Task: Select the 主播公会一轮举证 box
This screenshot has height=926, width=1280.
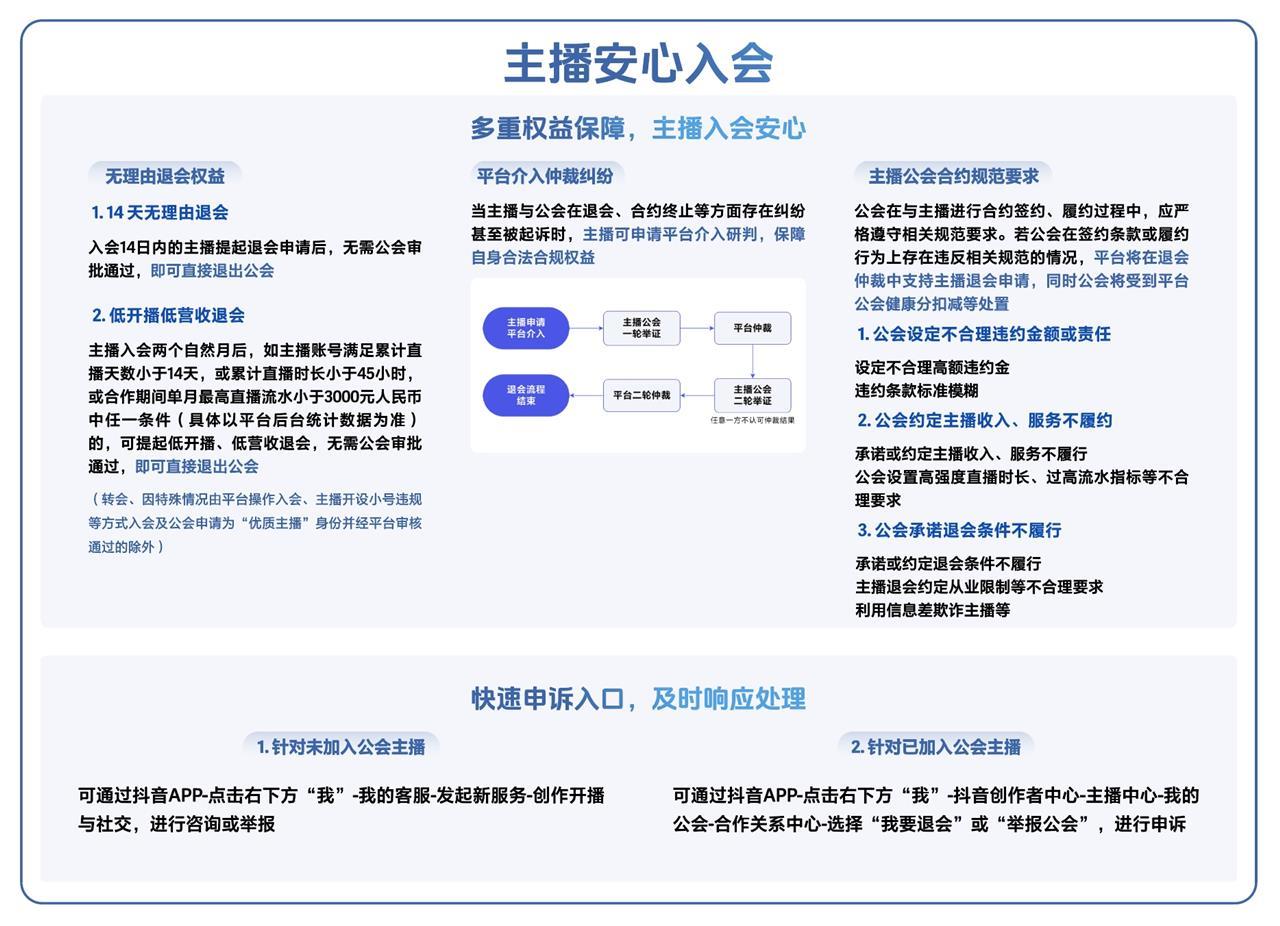Action: click(640, 327)
